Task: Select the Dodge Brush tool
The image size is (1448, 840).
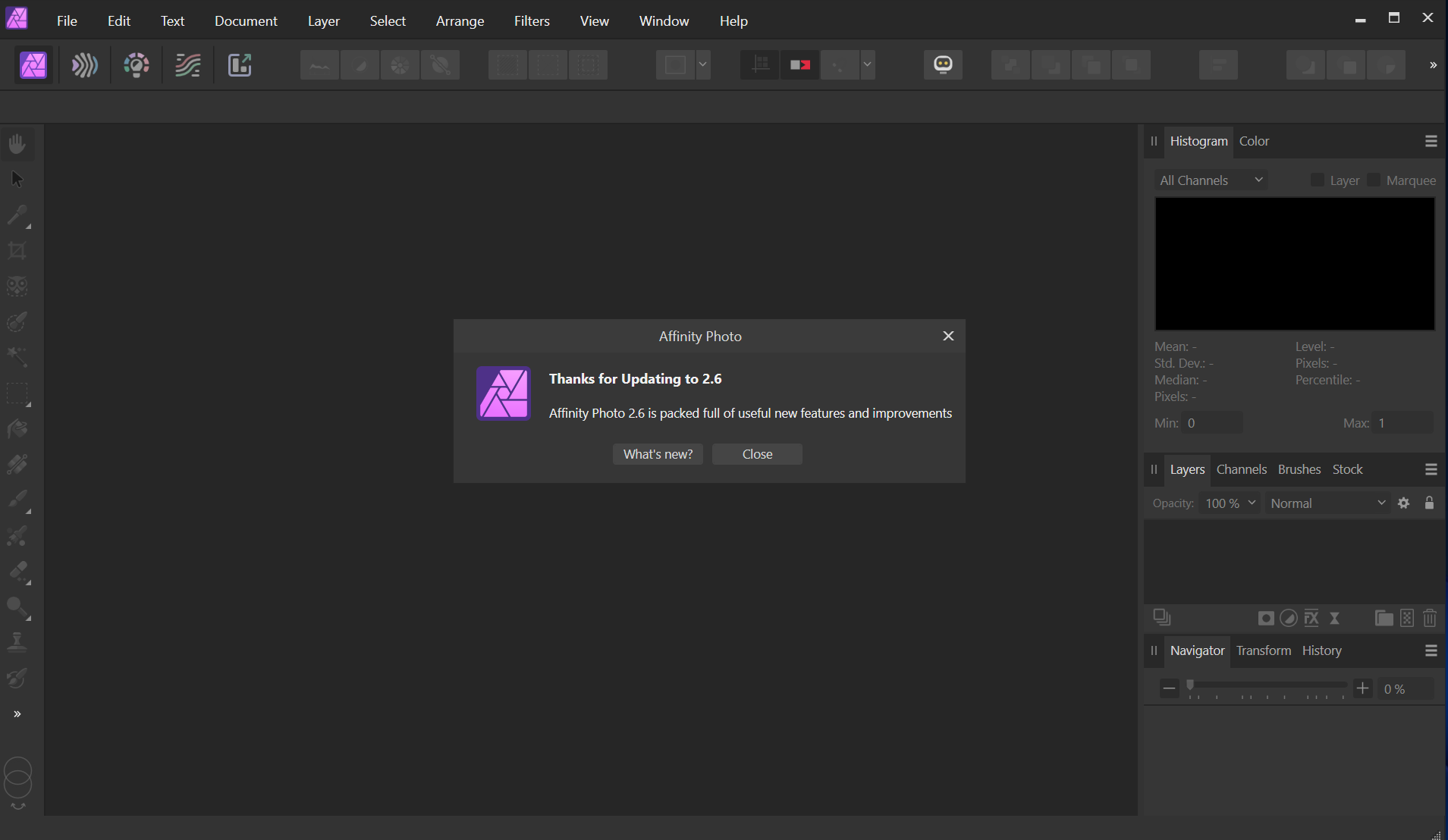Action: [x=17, y=607]
